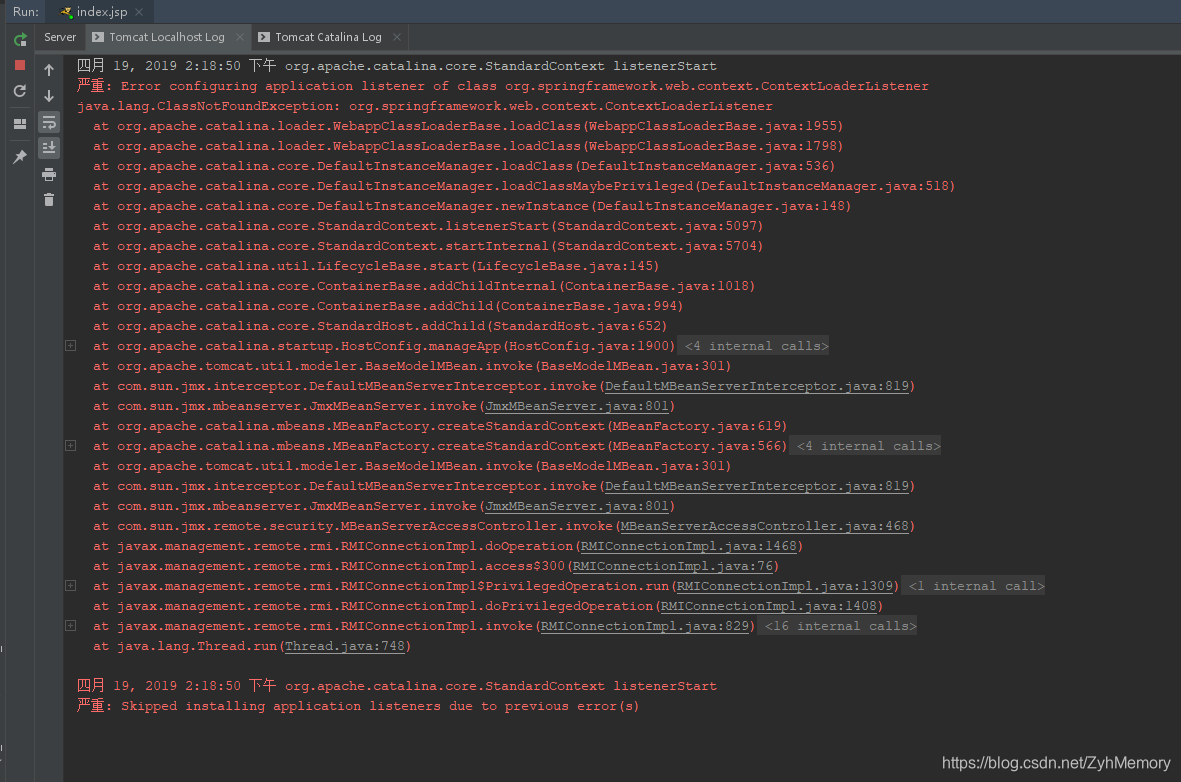Viewport: 1181px width, 782px height.
Task: Click the WebappClassLoaderBase.java:1955 stack line
Action: tap(468, 126)
